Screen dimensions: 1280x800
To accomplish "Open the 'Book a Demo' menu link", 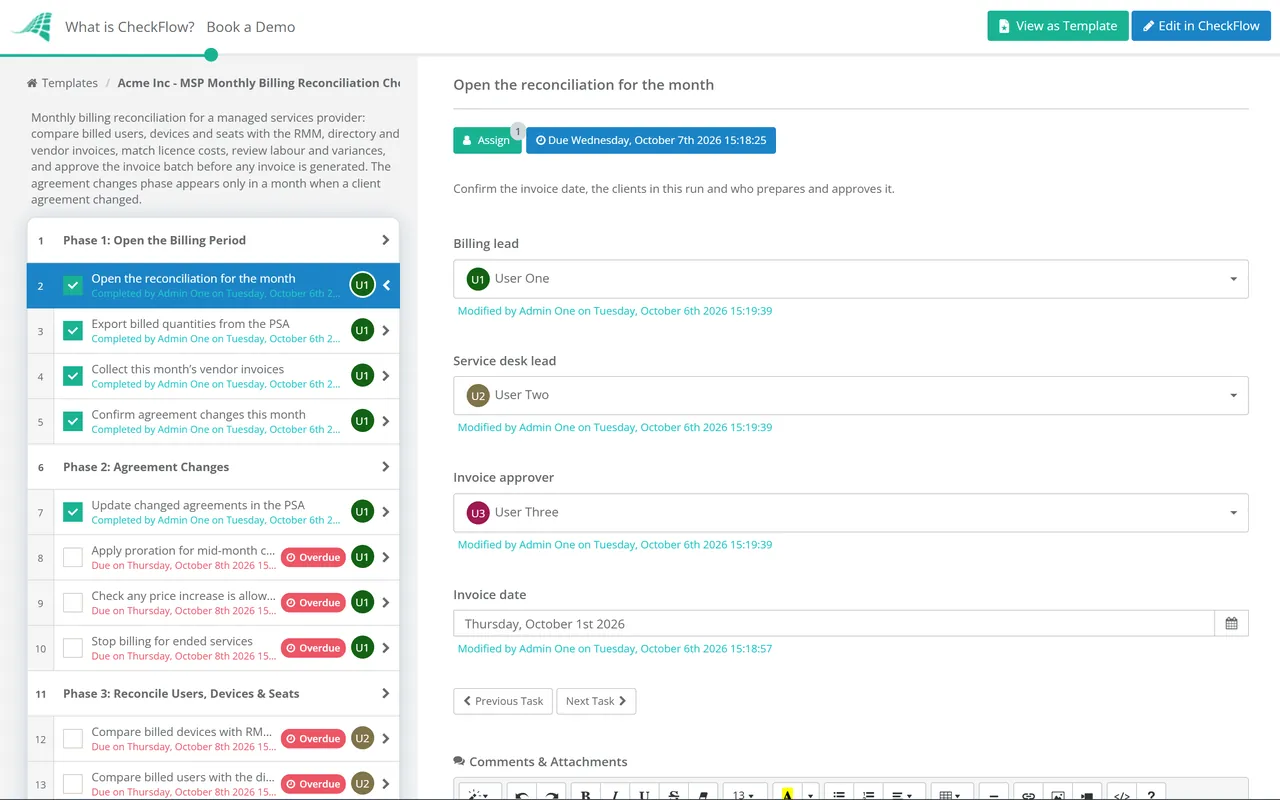I will point(251,27).
